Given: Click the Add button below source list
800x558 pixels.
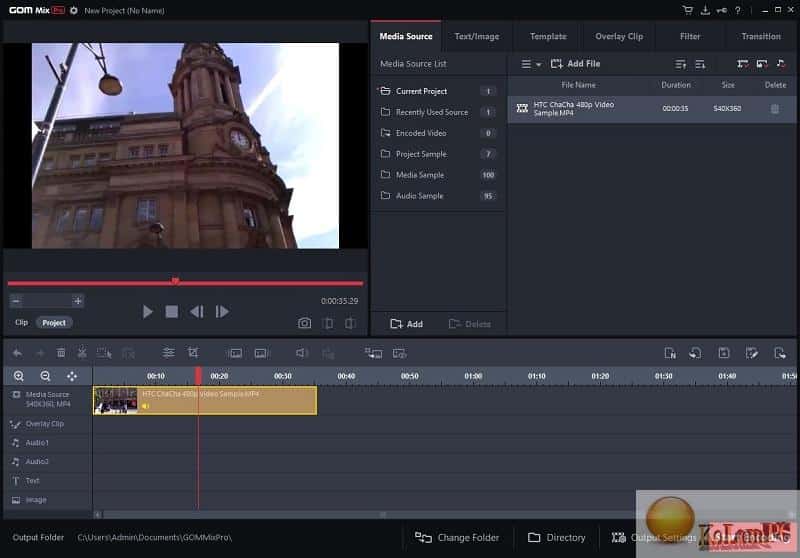Looking at the screenshot, I should pyautogui.click(x=406, y=324).
